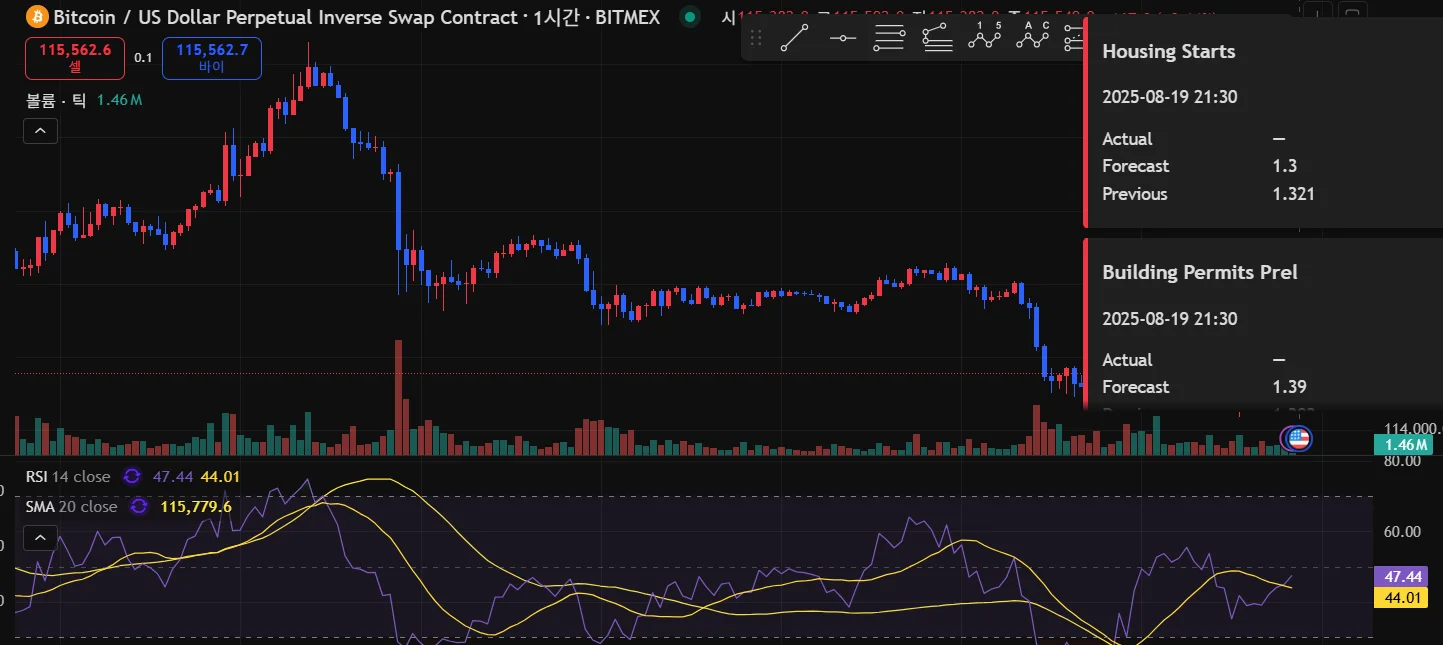Collapse the volume indicator legend chevron

(40, 131)
